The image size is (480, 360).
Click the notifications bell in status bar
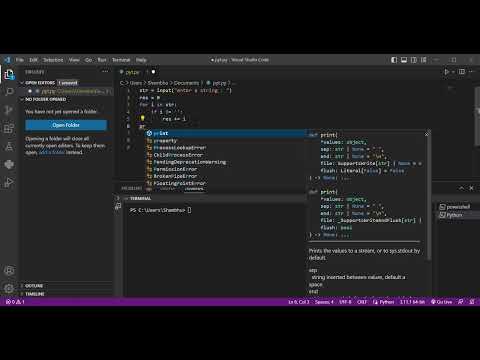click(472, 302)
